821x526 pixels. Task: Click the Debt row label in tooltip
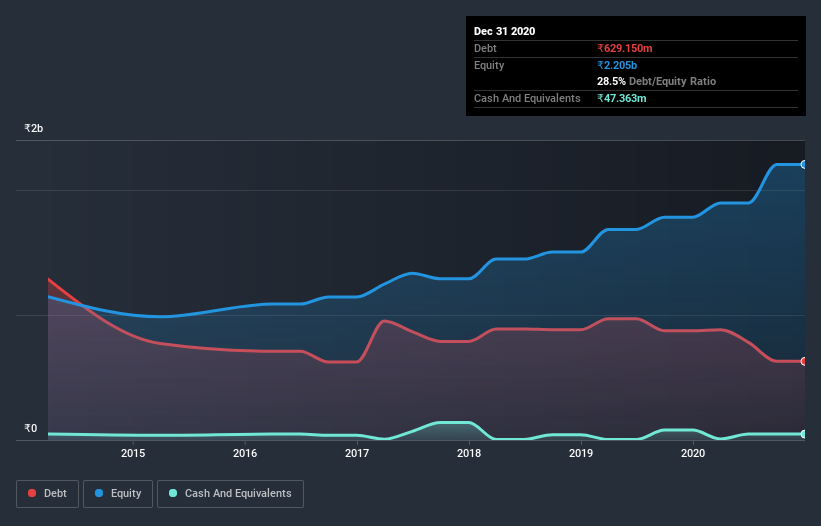(x=485, y=48)
